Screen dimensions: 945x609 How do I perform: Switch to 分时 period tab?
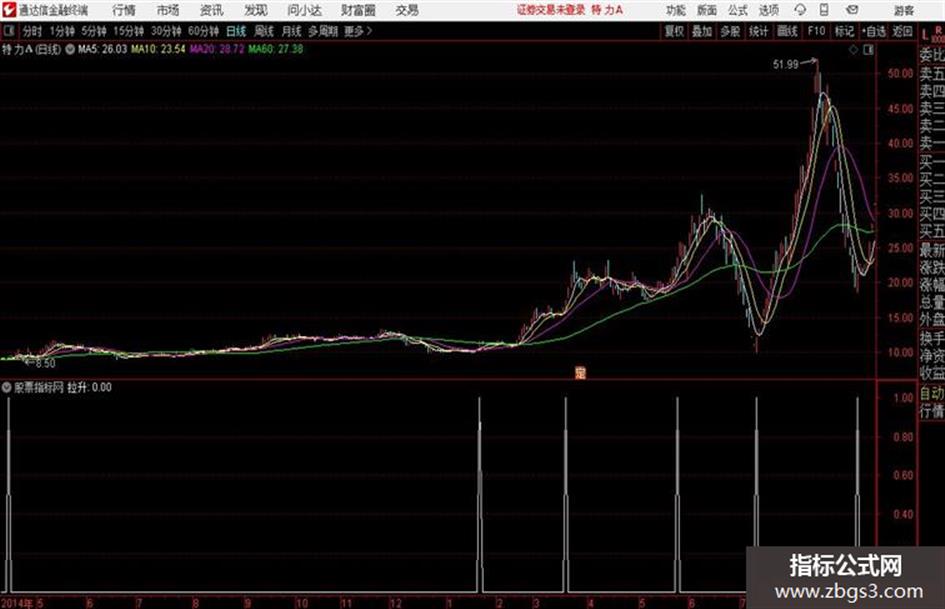point(32,31)
